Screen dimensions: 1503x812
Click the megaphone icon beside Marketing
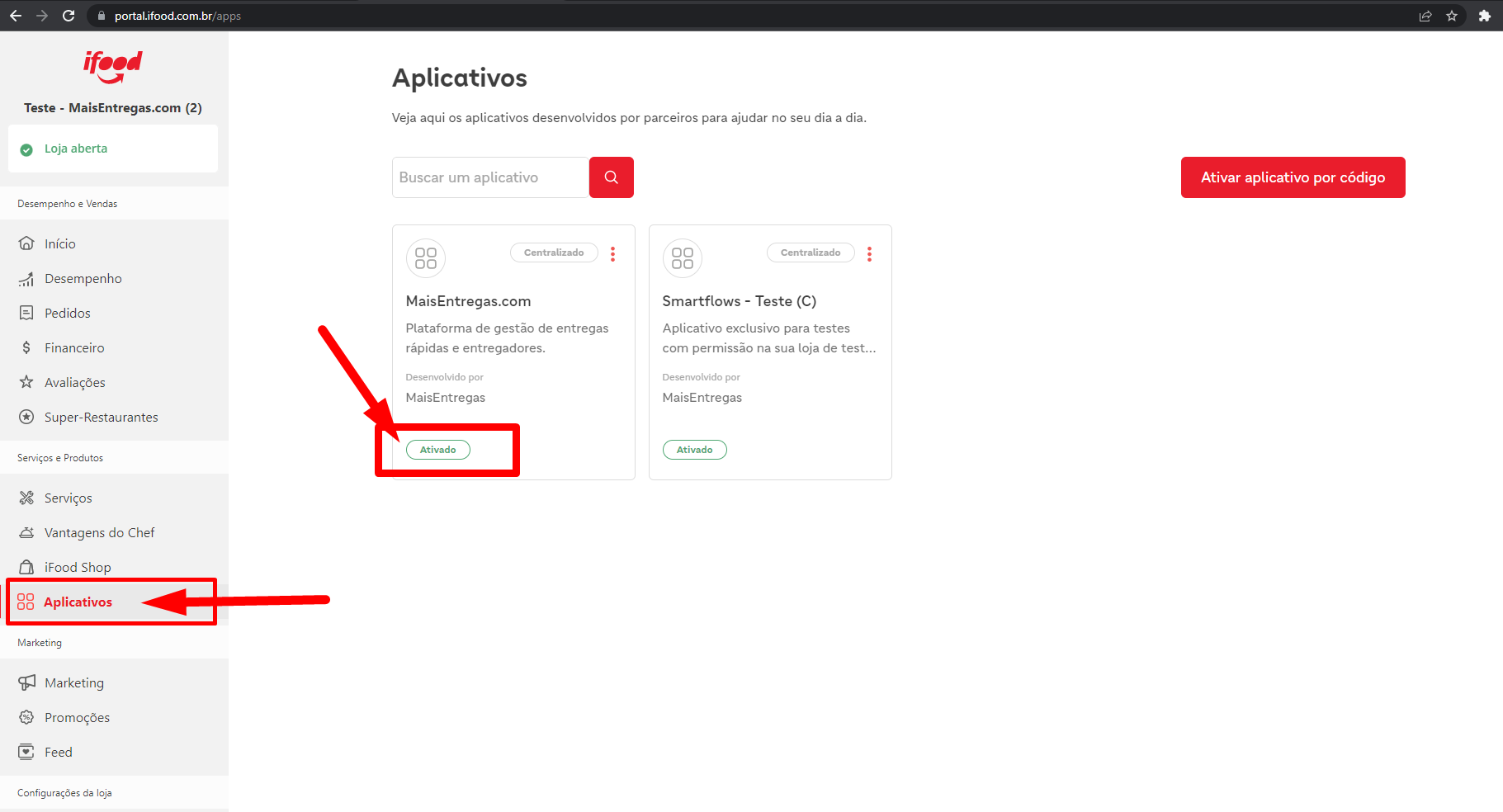pos(26,682)
